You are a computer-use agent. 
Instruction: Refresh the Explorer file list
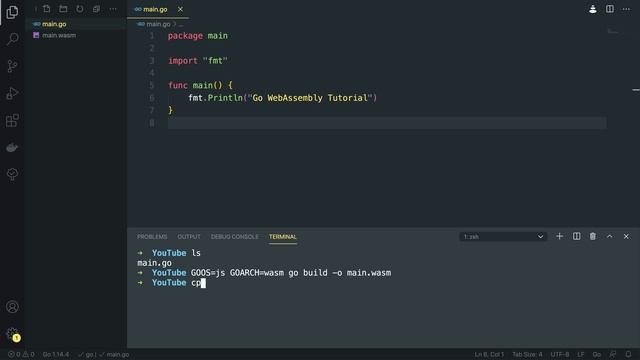point(80,9)
